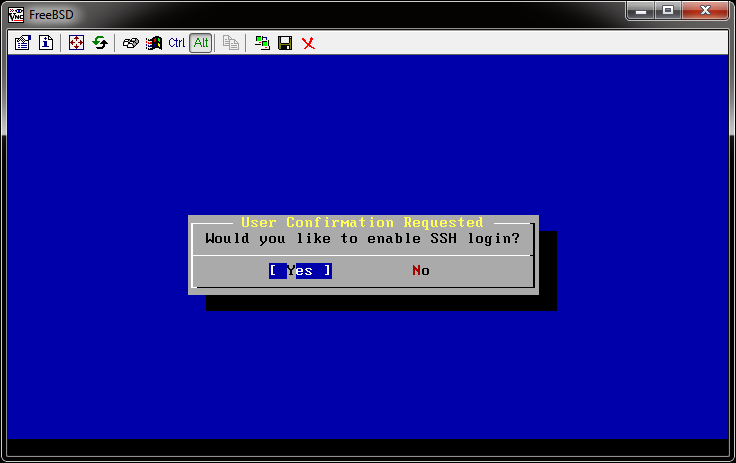Viewport: 736px width, 463px height.
Task: Minimize the FreeBSD VNC window
Action: coord(641,10)
